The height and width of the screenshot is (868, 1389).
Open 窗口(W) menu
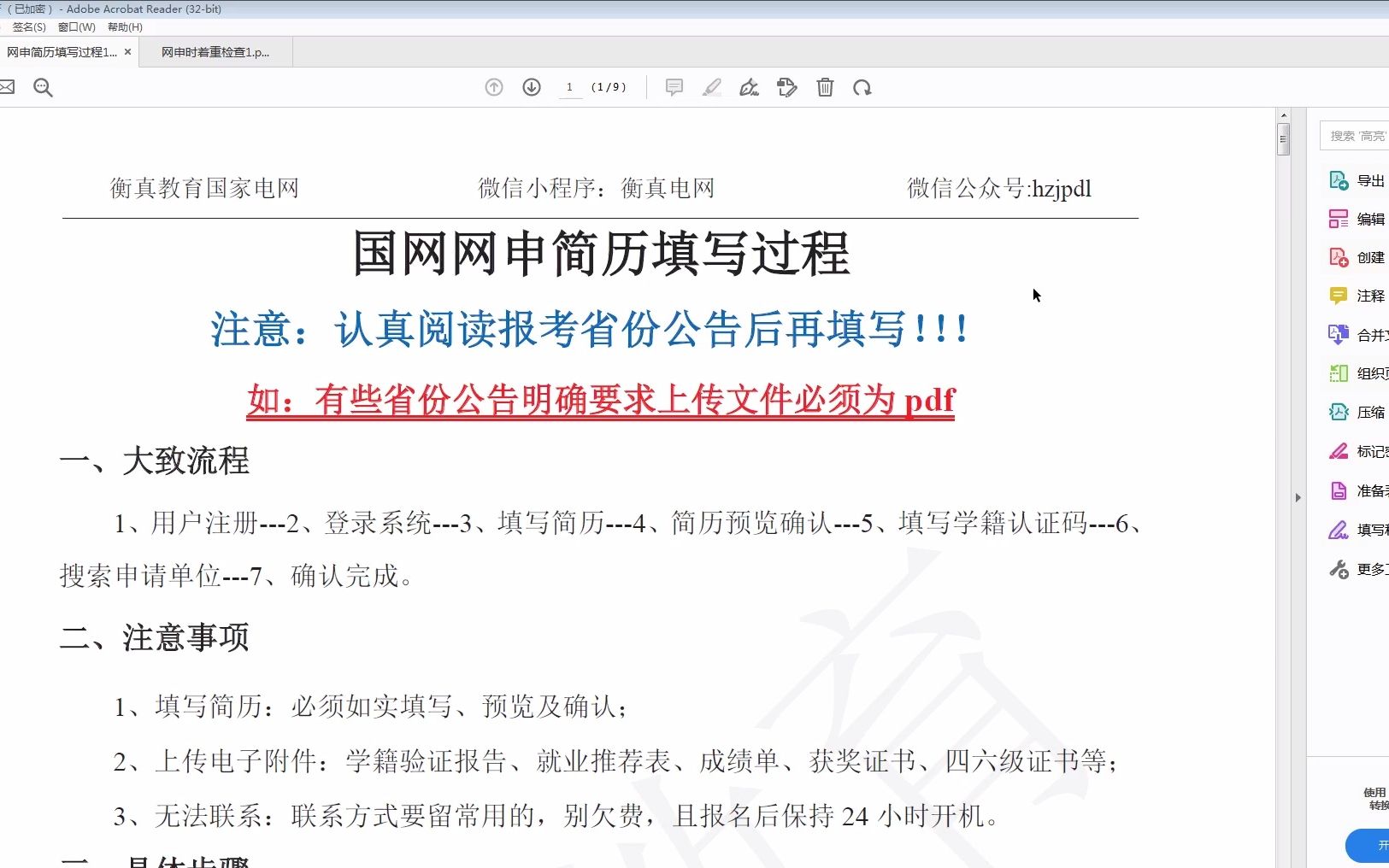(x=77, y=27)
